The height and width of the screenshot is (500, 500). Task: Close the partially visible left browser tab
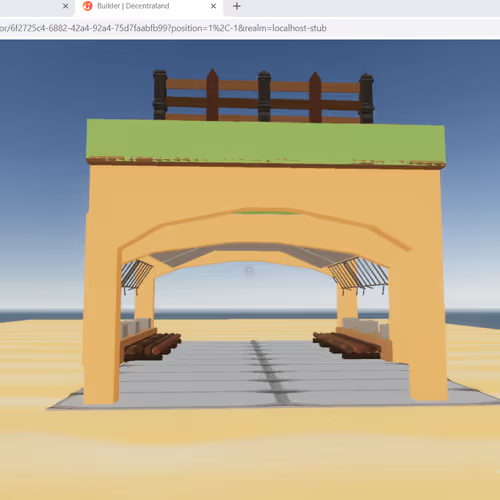(x=65, y=6)
